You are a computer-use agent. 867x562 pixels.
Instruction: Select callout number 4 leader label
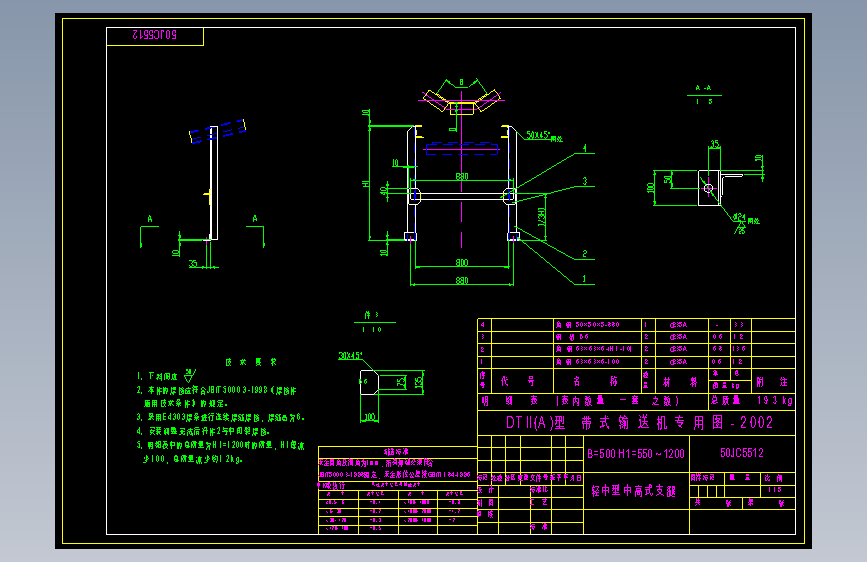pyautogui.click(x=584, y=148)
